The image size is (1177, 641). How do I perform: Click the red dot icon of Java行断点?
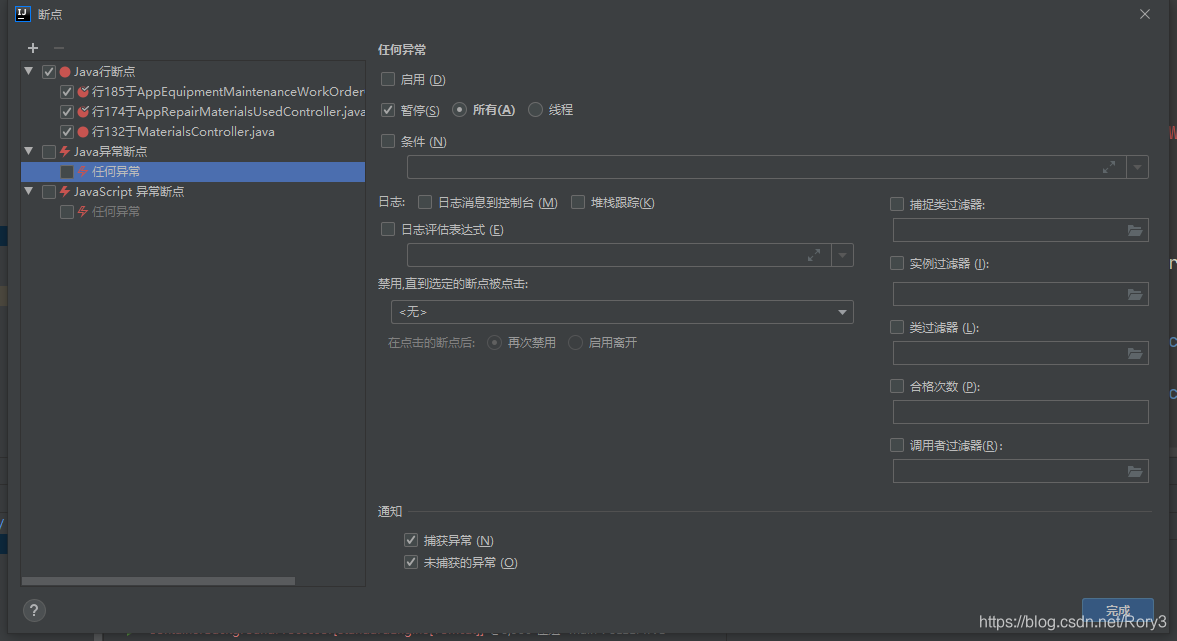[x=65, y=71]
